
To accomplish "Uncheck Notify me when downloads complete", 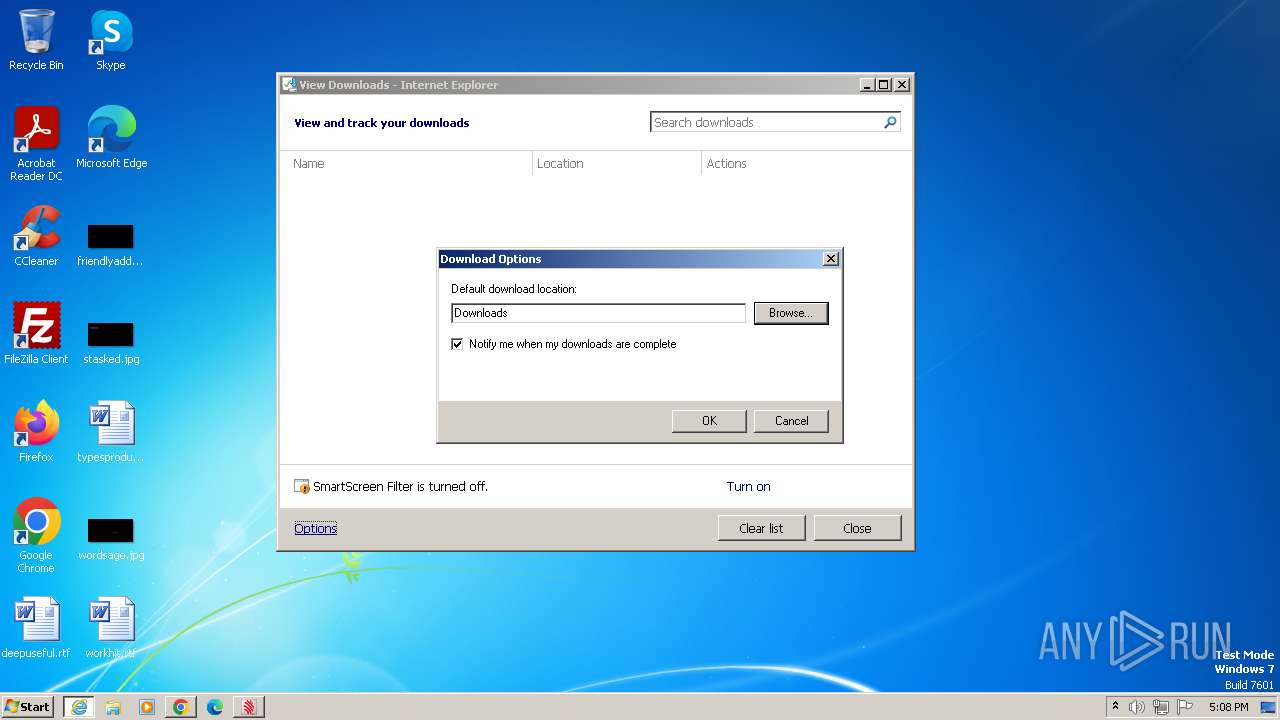I will [457, 344].
